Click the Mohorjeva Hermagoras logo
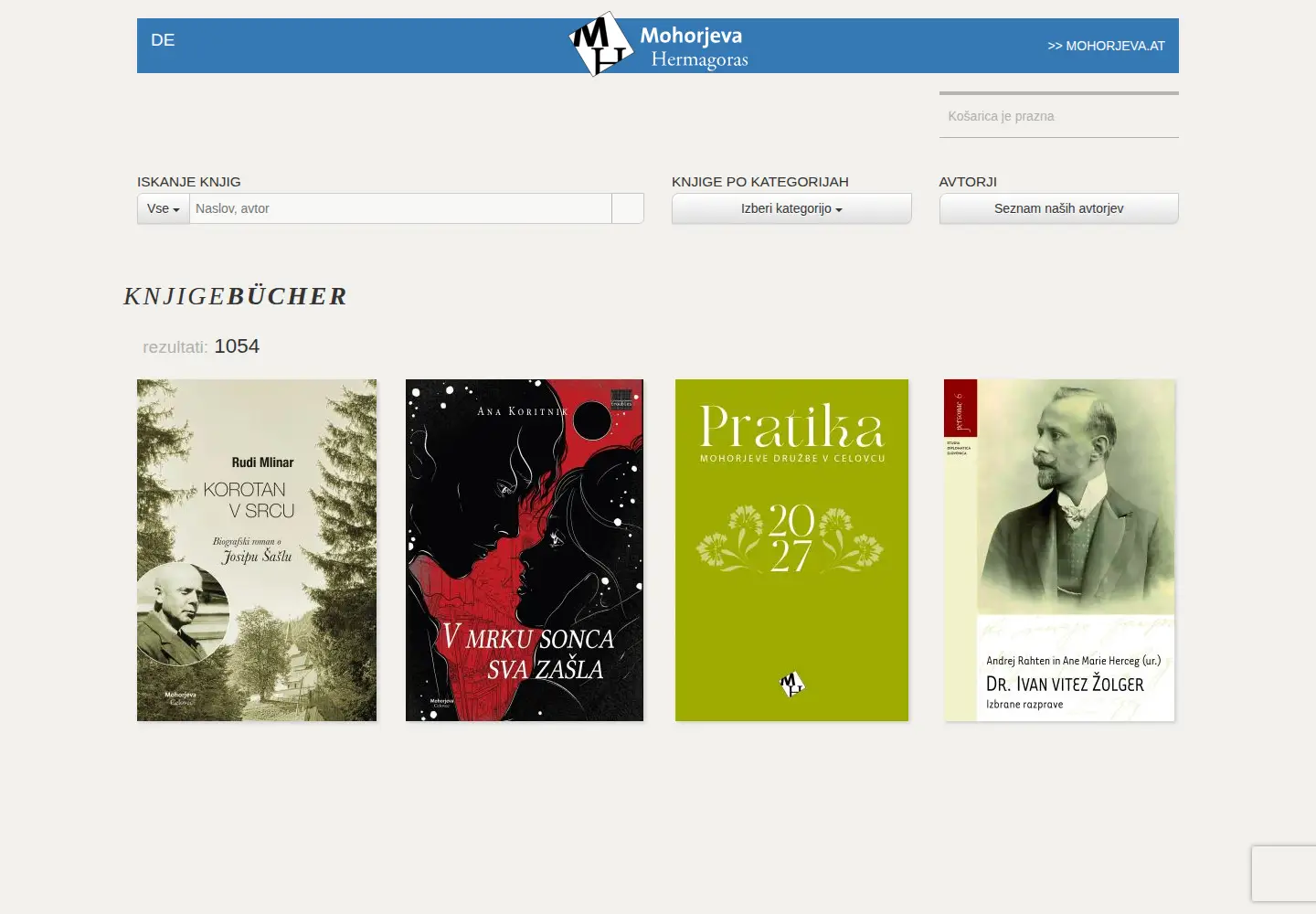Screen dimensions: 1316x914 pos(658,45)
